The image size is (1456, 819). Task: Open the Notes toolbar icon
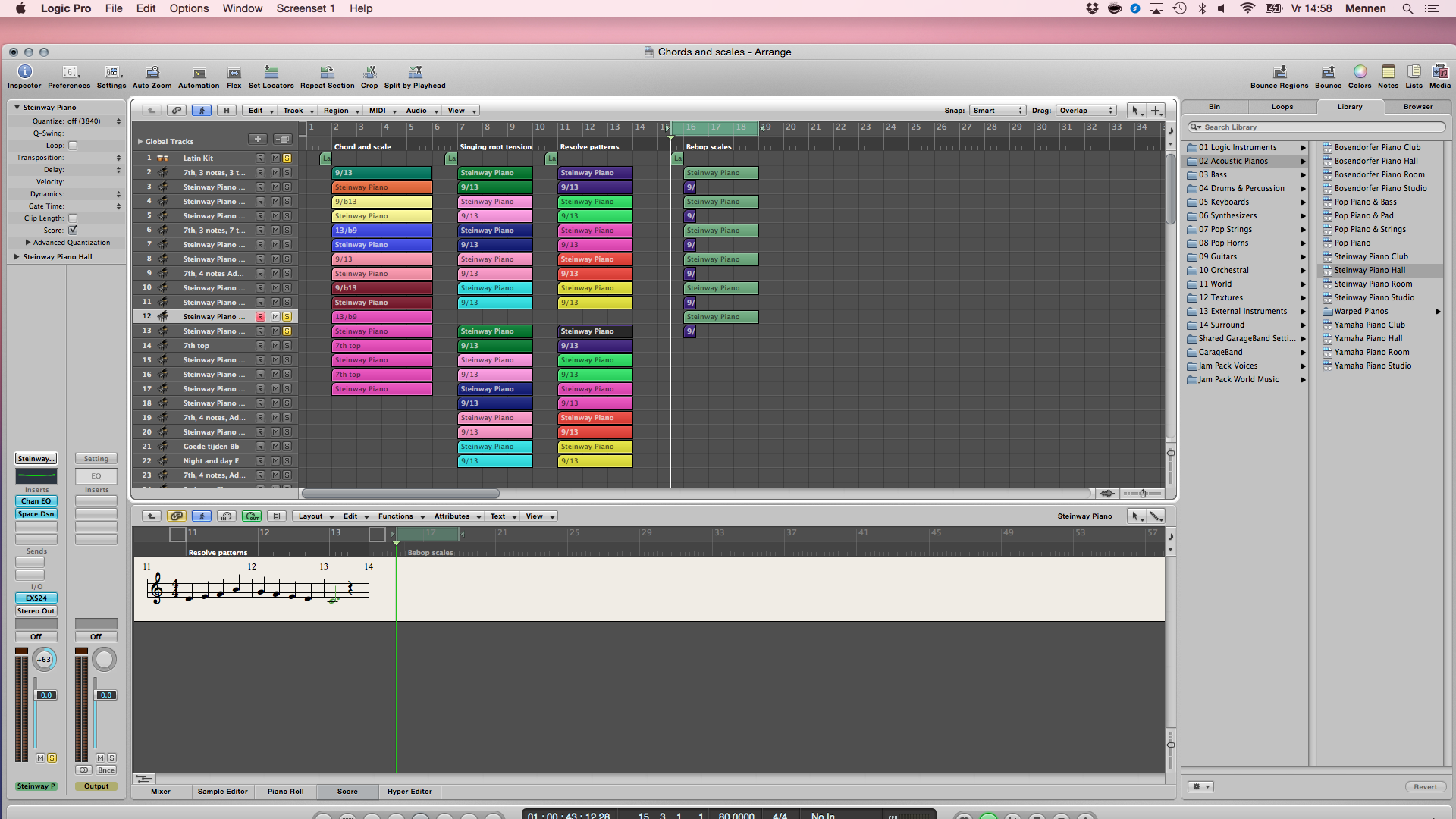click(1388, 72)
